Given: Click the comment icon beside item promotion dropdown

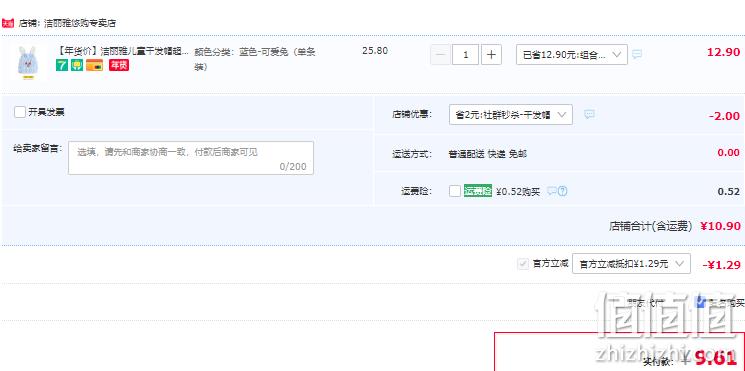Looking at the screenshot, I should 637,54.
